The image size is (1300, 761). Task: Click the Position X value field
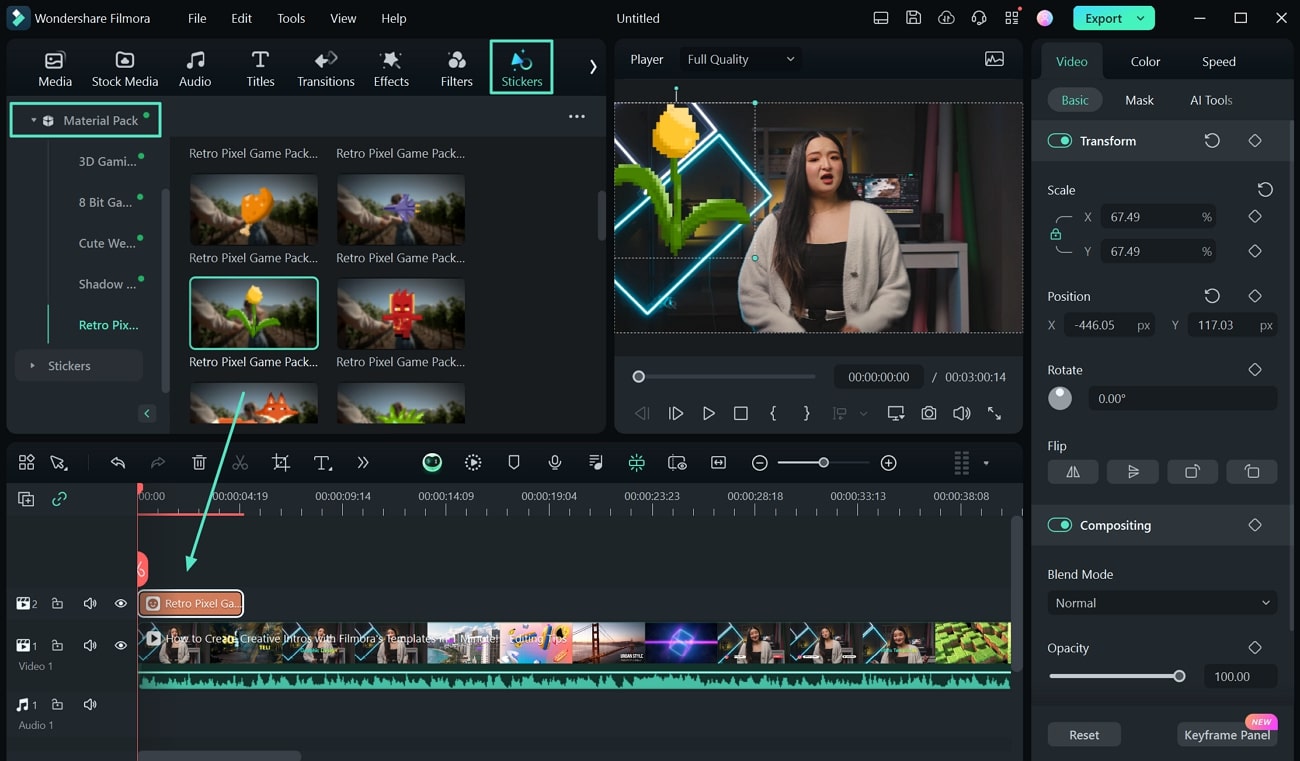tap(1110, 325)
